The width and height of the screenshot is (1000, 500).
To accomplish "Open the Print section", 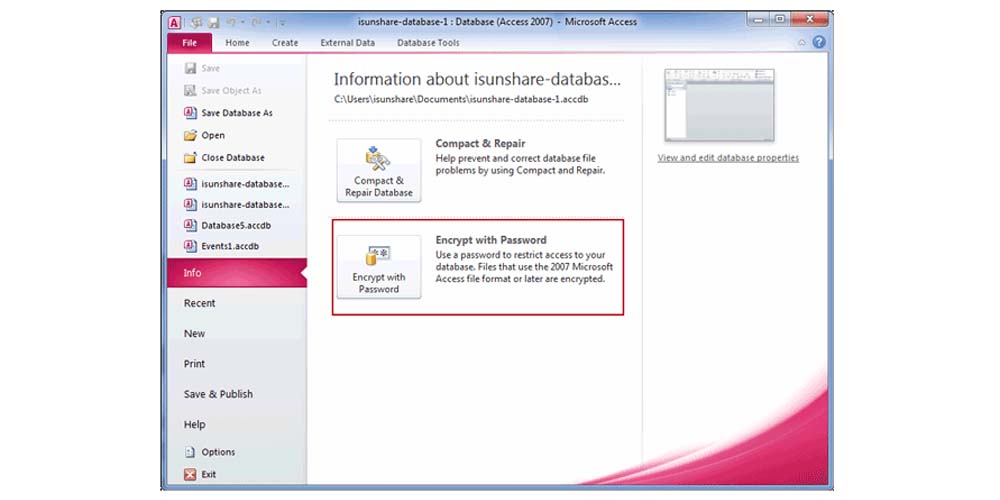I will [x=195, y=364].
